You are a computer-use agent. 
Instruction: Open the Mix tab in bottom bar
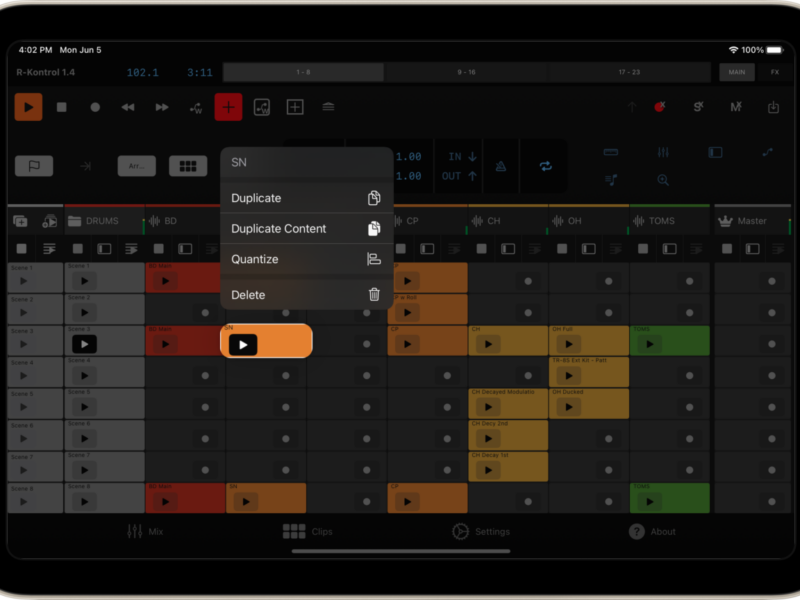pos(145,532)
